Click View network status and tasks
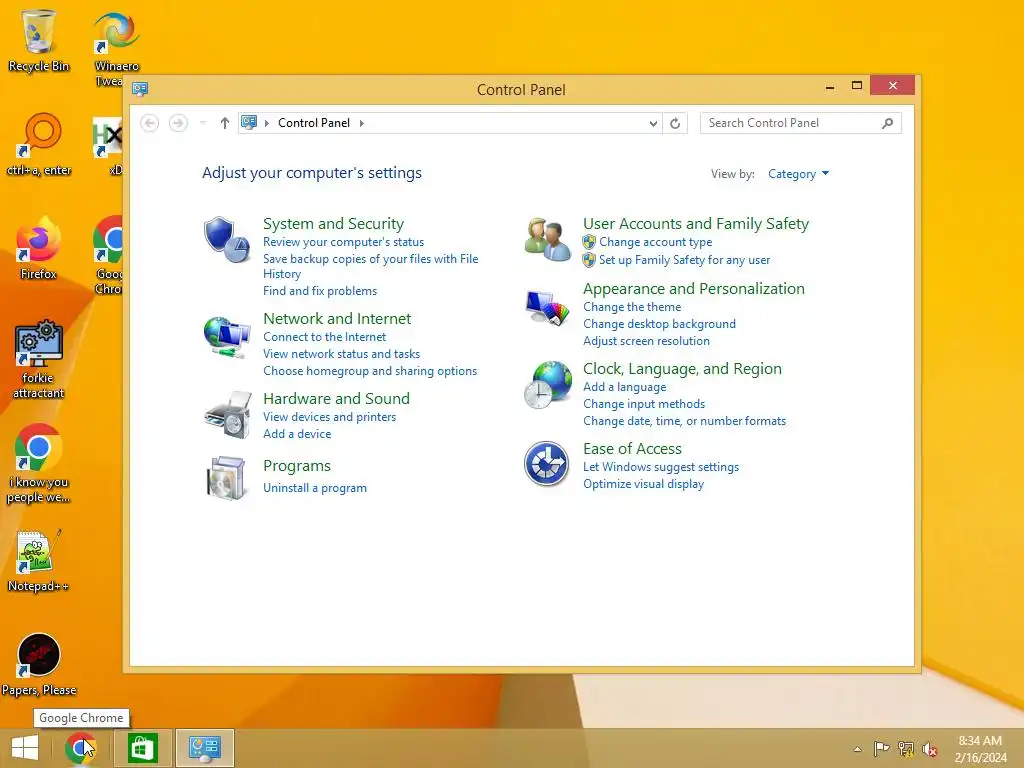The width and height of the screenshot is (1024, 768). tap(342, 354)
